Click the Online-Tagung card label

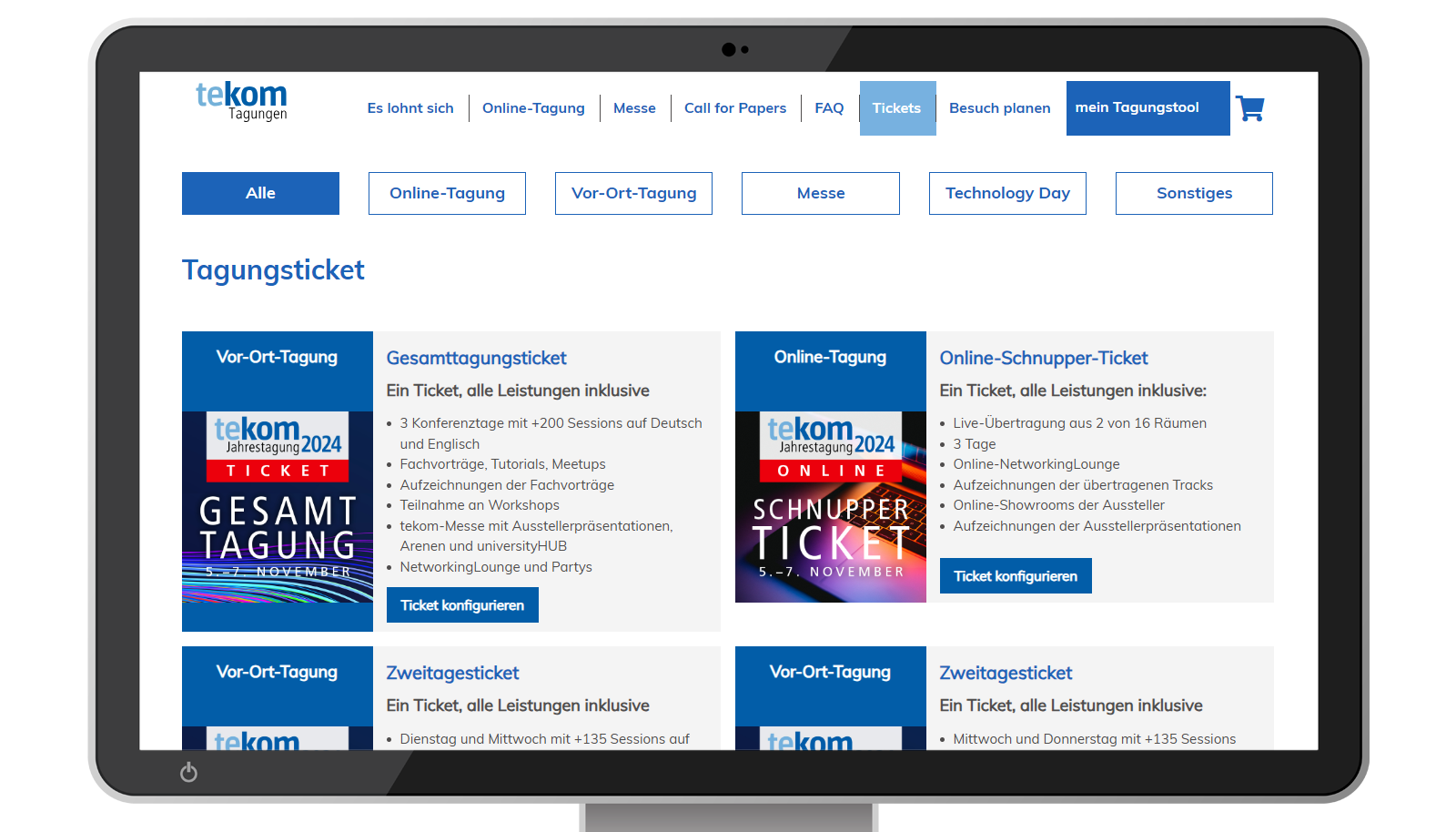pos(830,357)
